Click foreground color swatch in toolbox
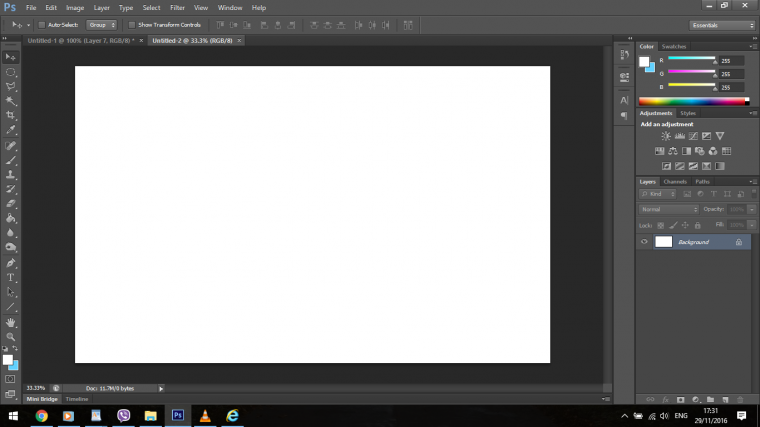760x427 pixels. tap(8, 360)
